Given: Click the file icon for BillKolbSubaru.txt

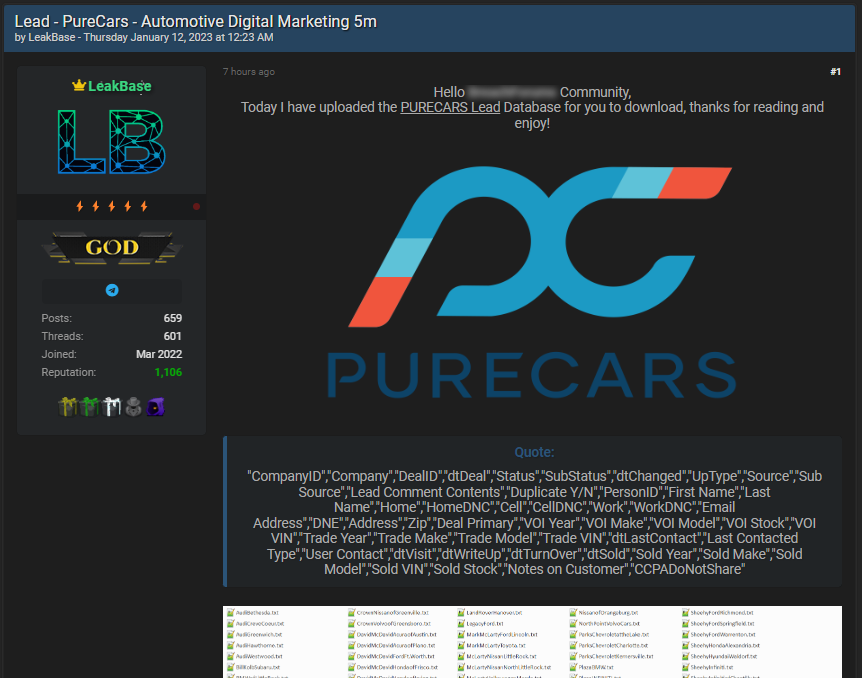Looking at the screenshot, I should [x=231, y=667].
